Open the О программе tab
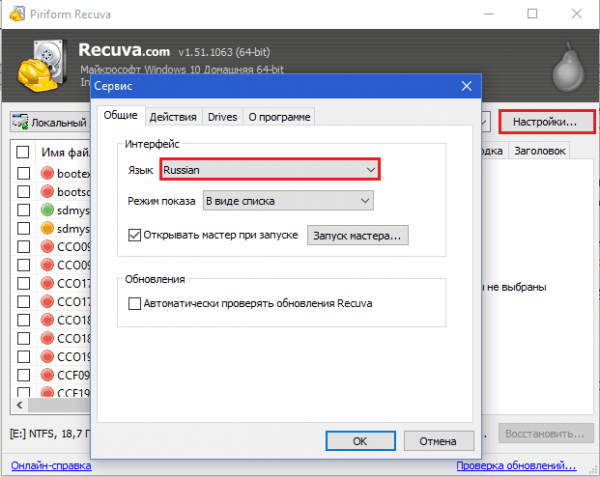 (x=279, y=117)
